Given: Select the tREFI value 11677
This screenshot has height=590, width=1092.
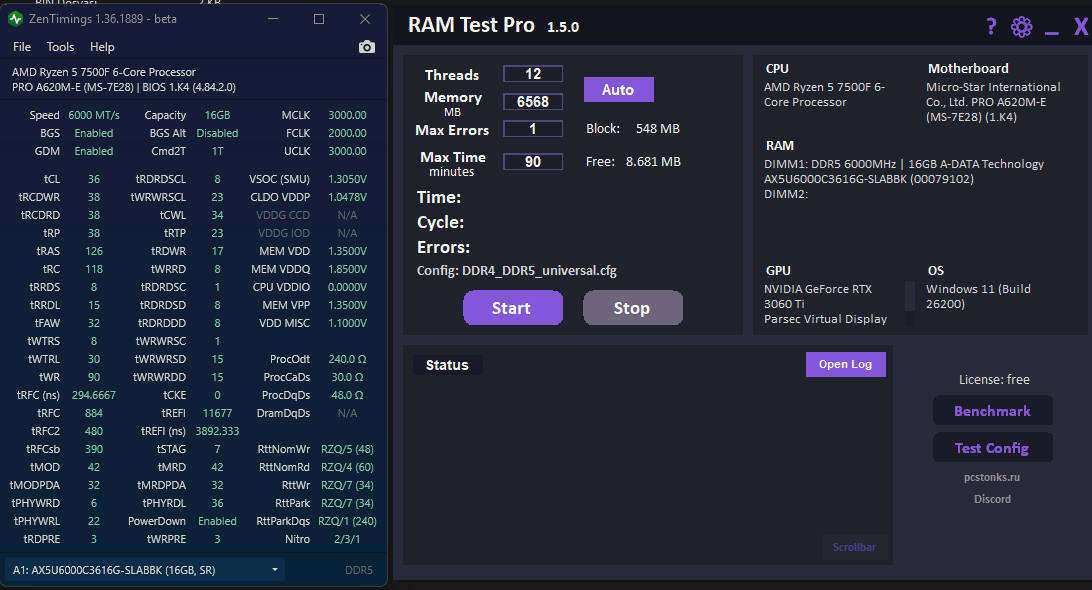Looking at the screenshot, I should click(217, 413).
